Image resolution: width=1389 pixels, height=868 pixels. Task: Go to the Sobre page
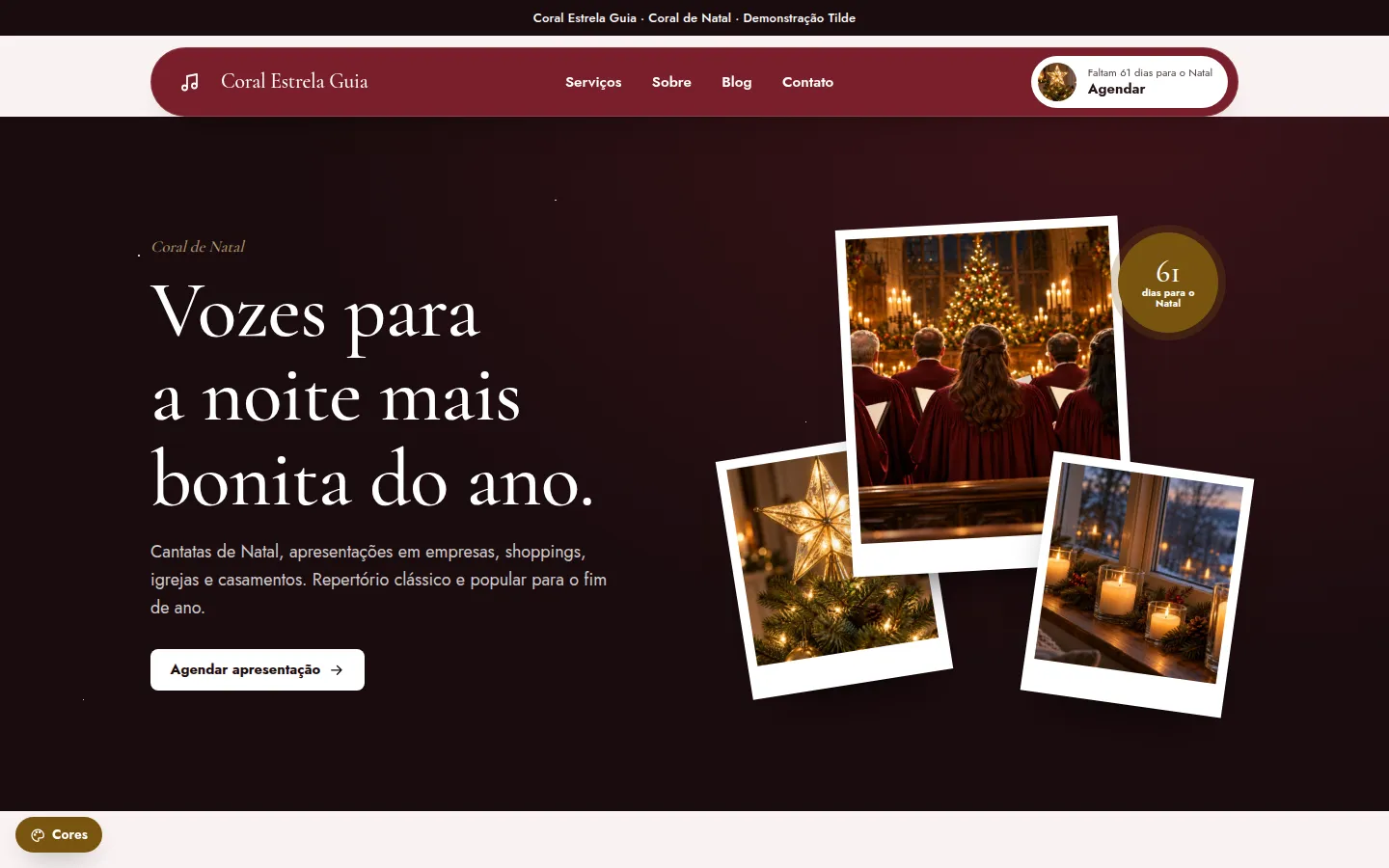[x=671, y=82]
